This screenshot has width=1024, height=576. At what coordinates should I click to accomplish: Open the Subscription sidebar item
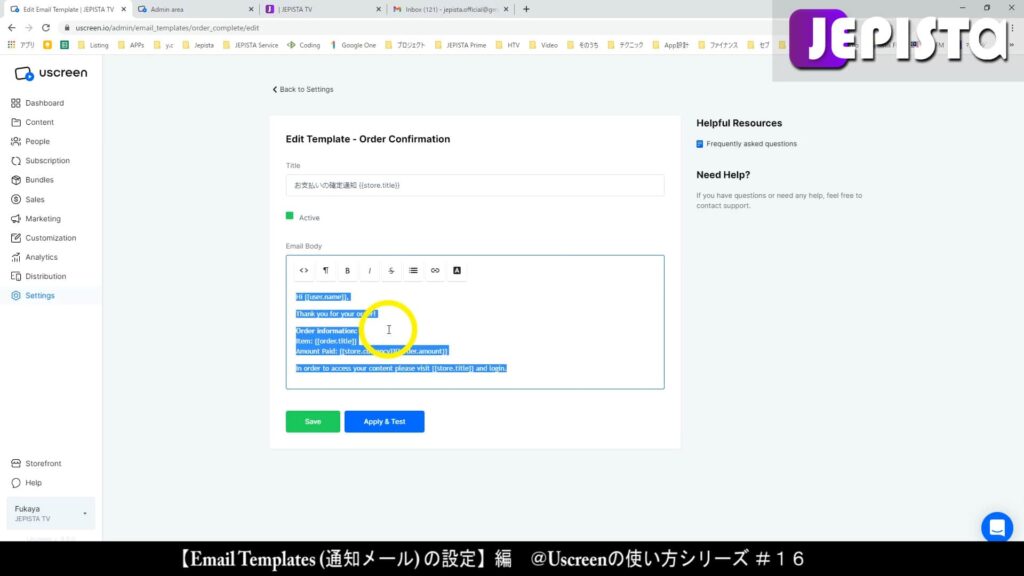click(x=40, y=161)
